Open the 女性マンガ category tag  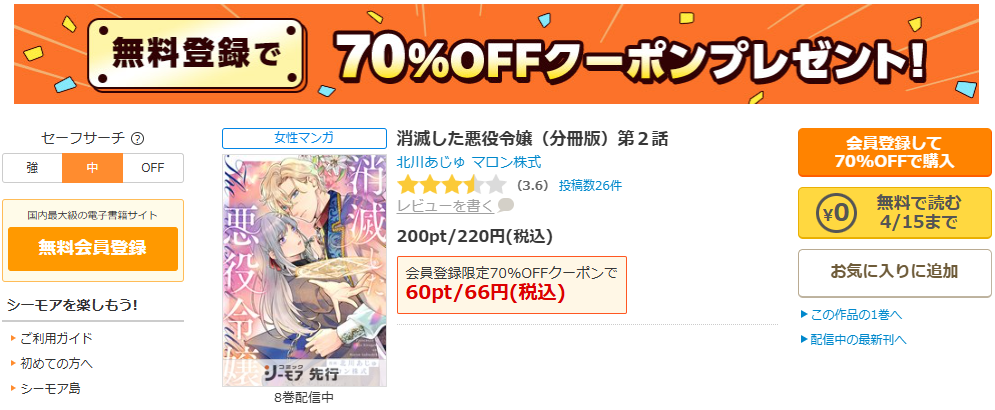tap(304, 138)
